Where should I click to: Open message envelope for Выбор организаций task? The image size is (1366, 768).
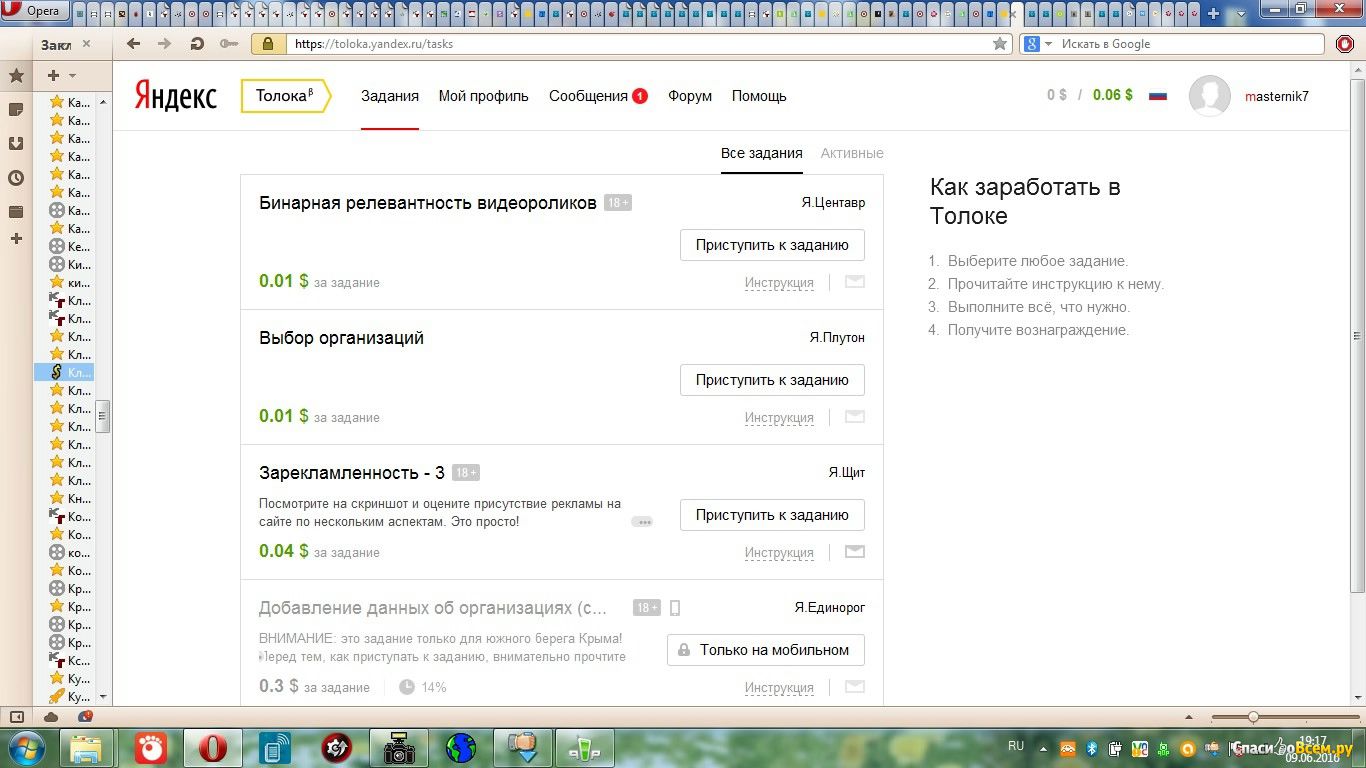pos(854,417)
